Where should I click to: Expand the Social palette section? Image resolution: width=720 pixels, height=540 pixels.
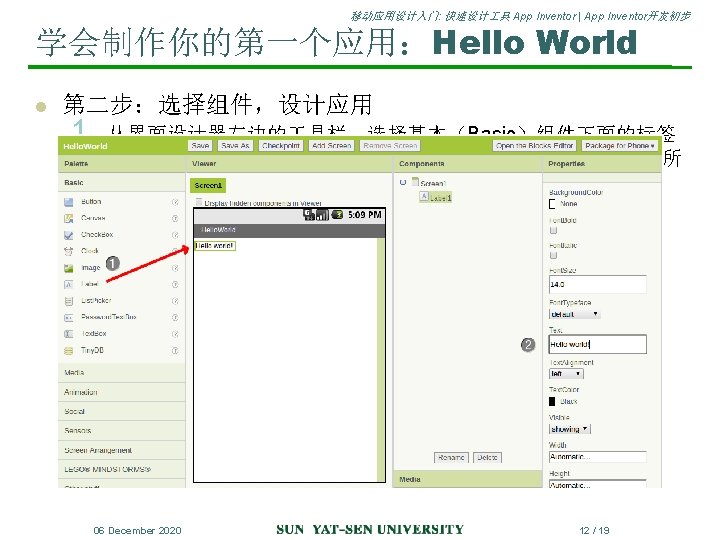click(x=122, y=411)
